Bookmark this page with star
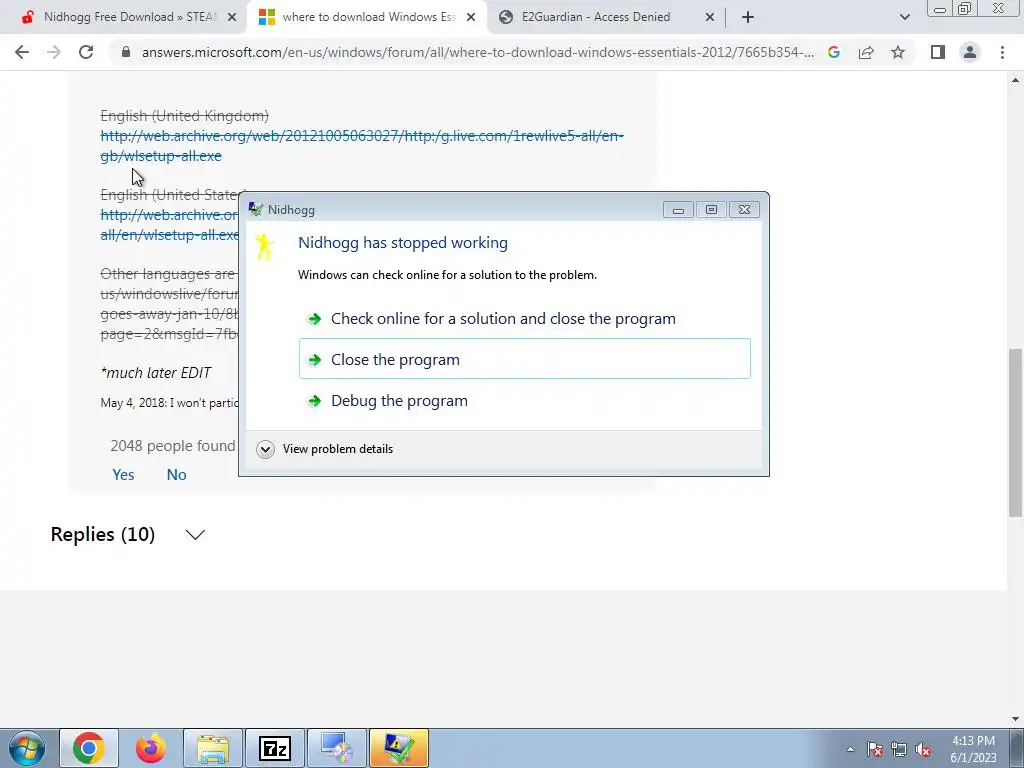Screen dimensions: 1024x768 point(898,52)
